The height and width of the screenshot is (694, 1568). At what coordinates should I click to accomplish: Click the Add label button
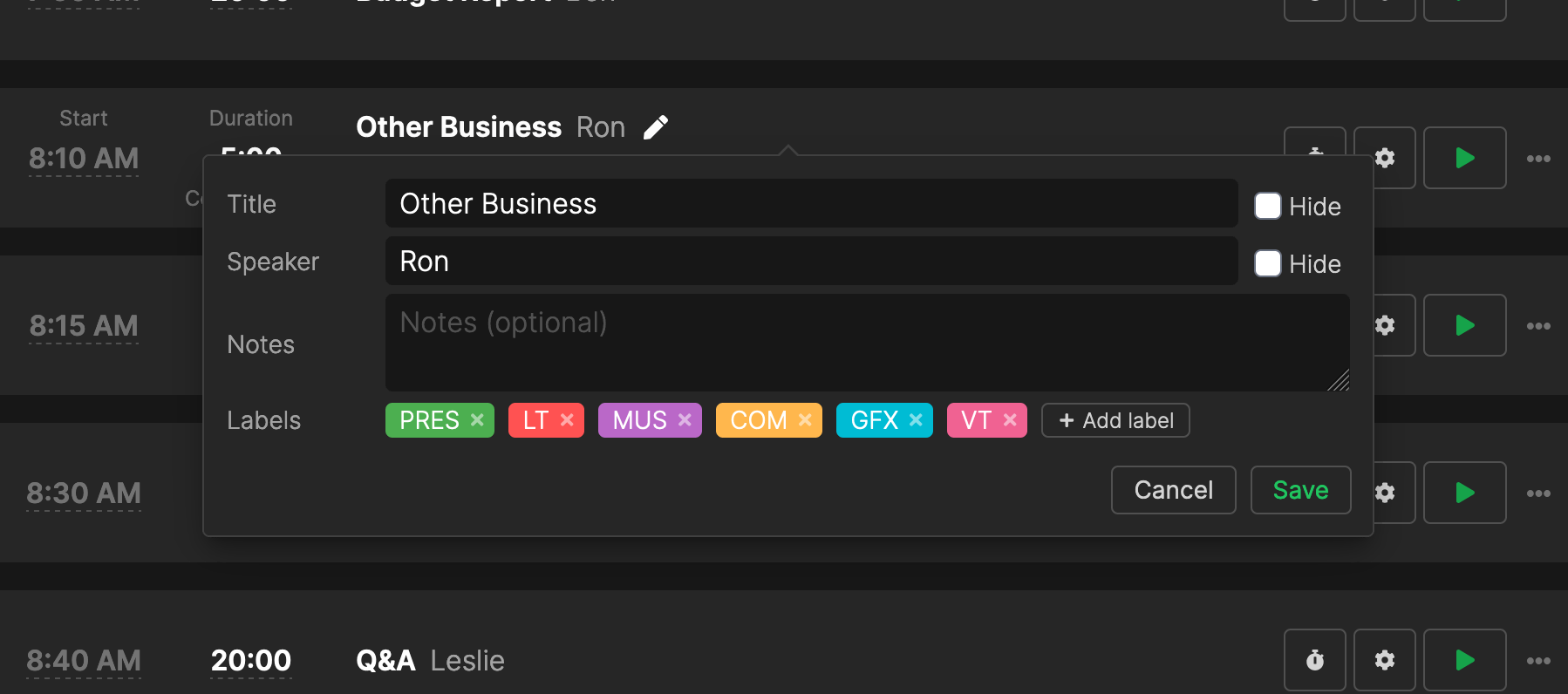coord(1115,420)
